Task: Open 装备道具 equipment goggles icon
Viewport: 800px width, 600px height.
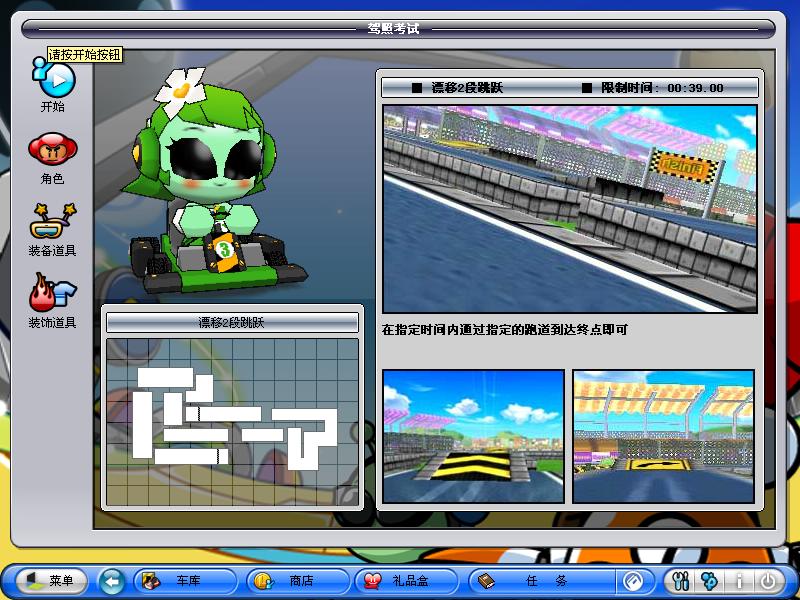Action: 51,222
